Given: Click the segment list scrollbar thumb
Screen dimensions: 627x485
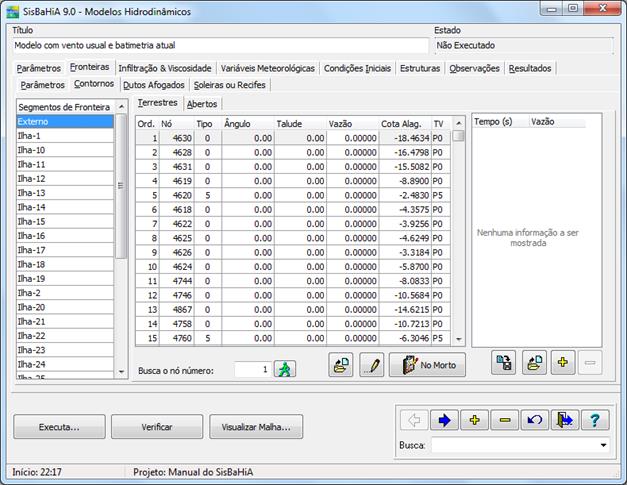Looking at the screenshot, I should [121, 186].
